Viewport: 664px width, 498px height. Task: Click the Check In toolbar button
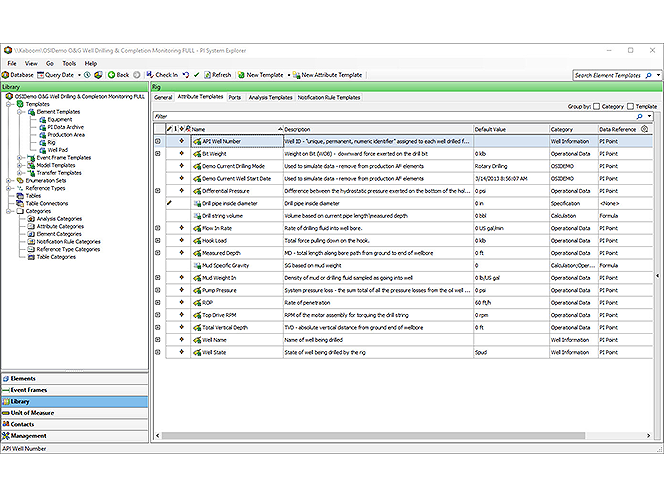[x=162, y=75]
